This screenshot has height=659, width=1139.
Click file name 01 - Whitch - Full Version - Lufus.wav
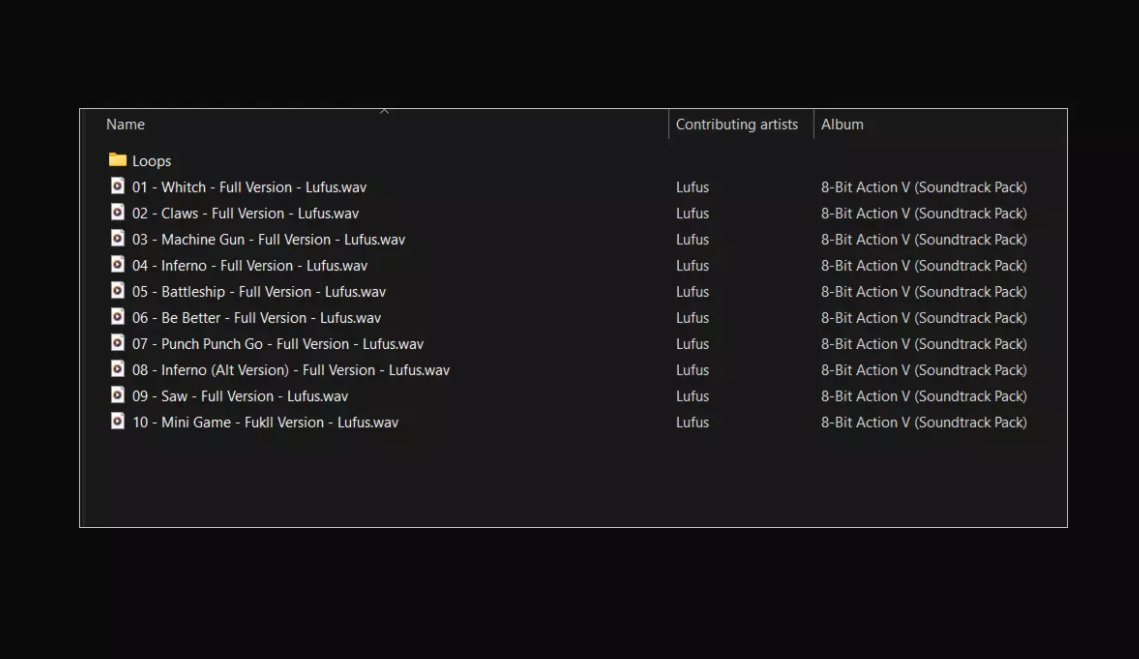pos(249,187)
